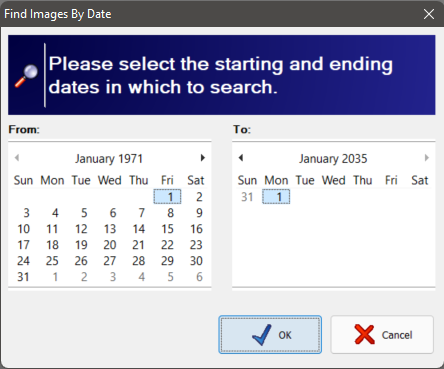Select grayed February 6 in From calendar

[199, 277]
